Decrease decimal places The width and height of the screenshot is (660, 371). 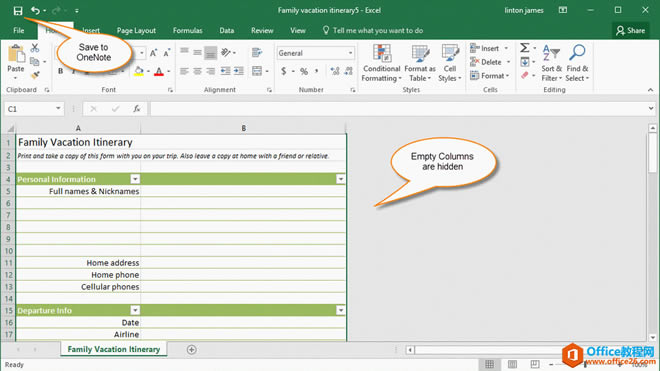point(348,71)
